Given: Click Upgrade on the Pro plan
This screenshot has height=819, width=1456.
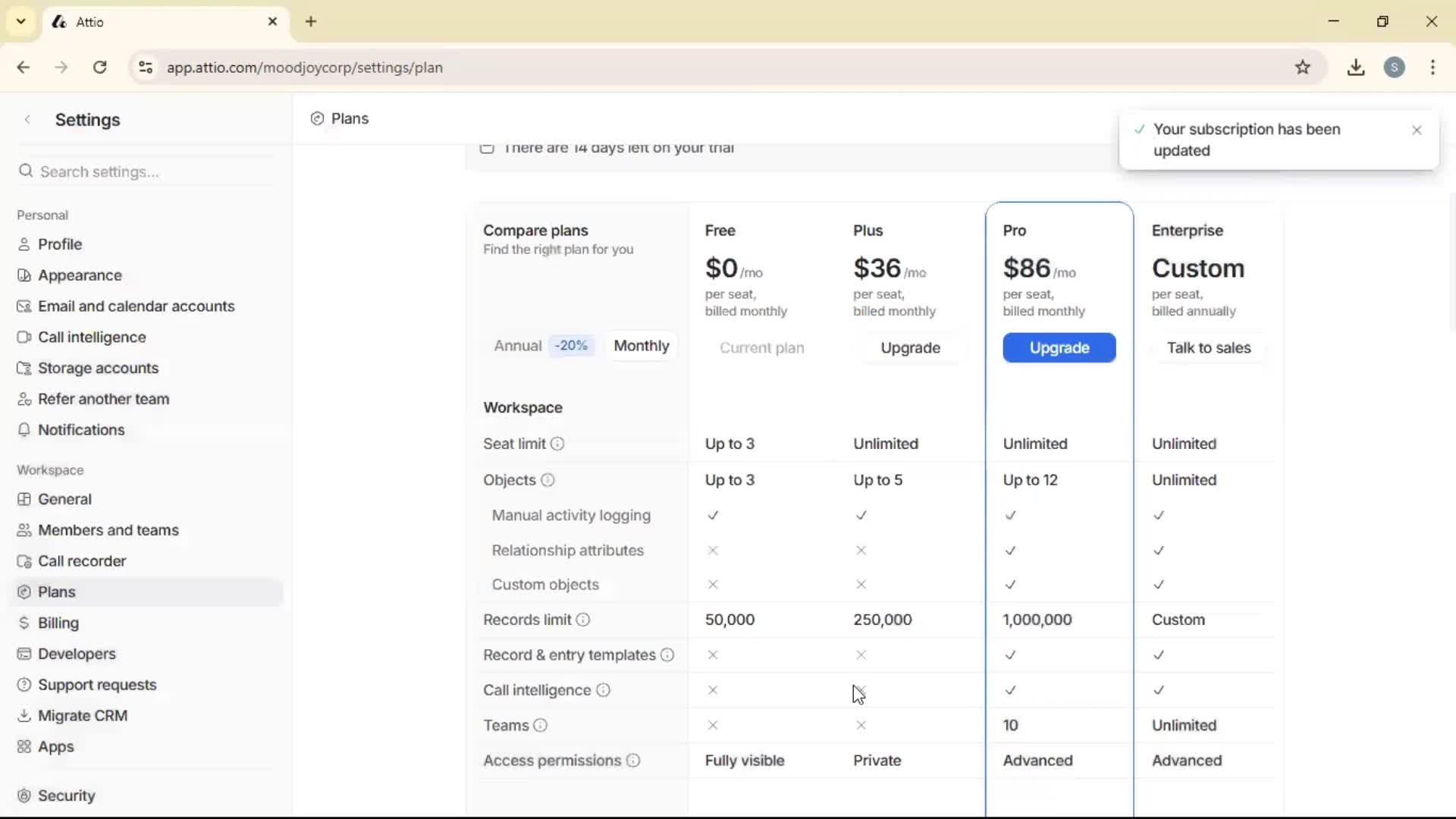Looking at the screenshot, I should (x=1059, y=347).
